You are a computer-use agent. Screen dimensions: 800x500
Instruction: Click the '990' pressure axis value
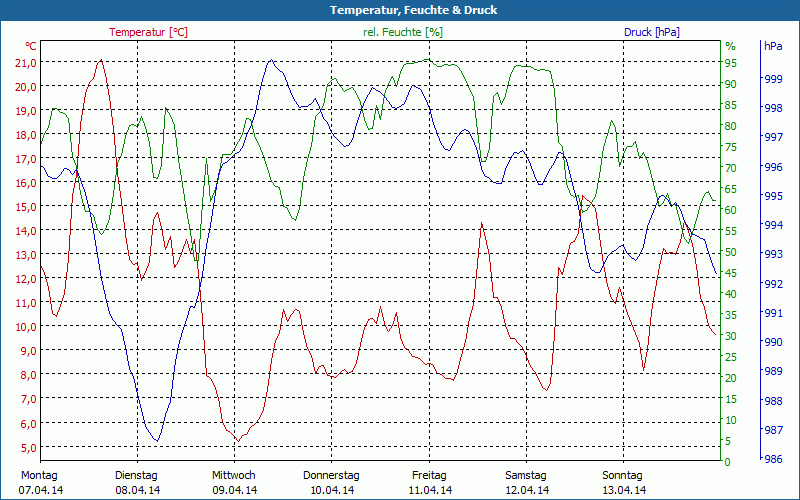click(x=773, y=342)
